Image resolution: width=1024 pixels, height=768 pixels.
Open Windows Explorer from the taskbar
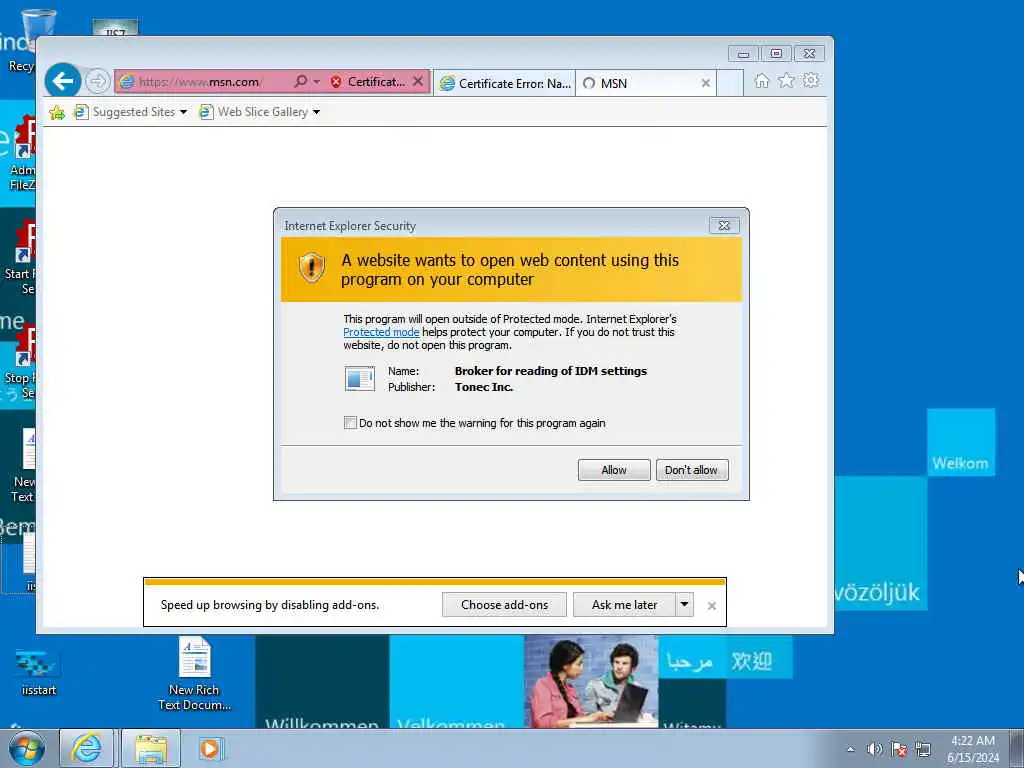(151, 748)
